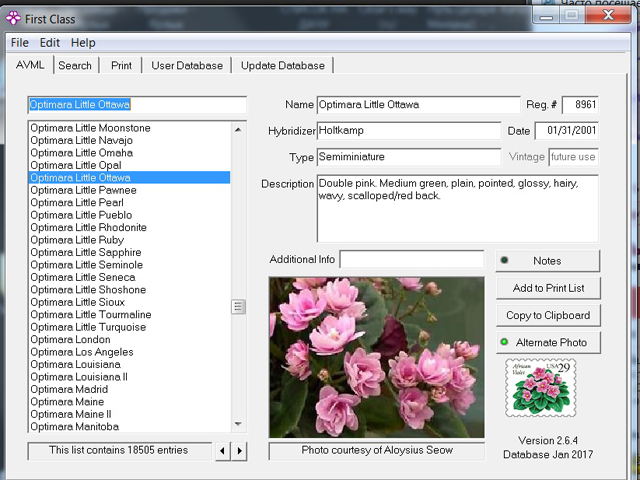Viewport: 640px width, 480px height.
Task: Select Optimara Little Seminole
Action: (x=130, y=265)
